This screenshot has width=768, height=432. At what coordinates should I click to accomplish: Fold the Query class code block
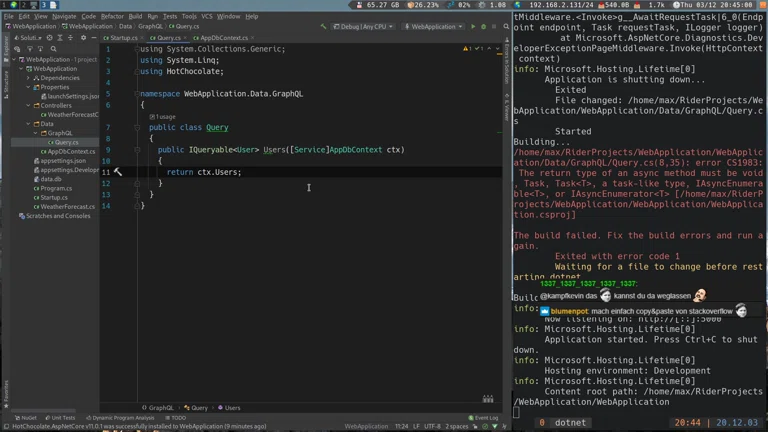[x=137, y=127]
